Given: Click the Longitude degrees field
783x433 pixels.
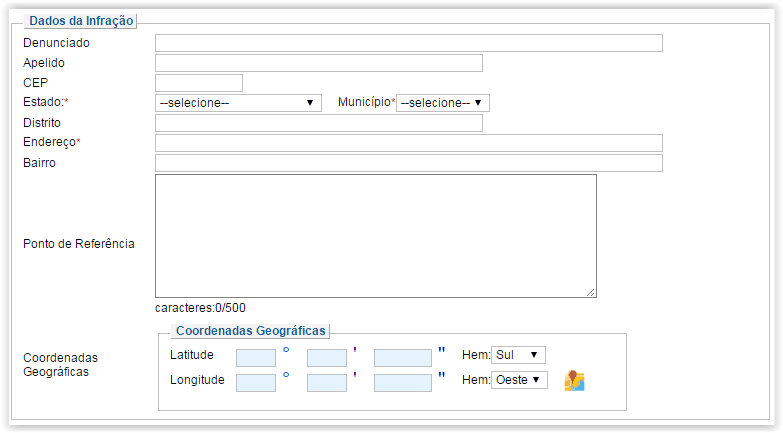Looking at the screenshot, I should (256, 383).
